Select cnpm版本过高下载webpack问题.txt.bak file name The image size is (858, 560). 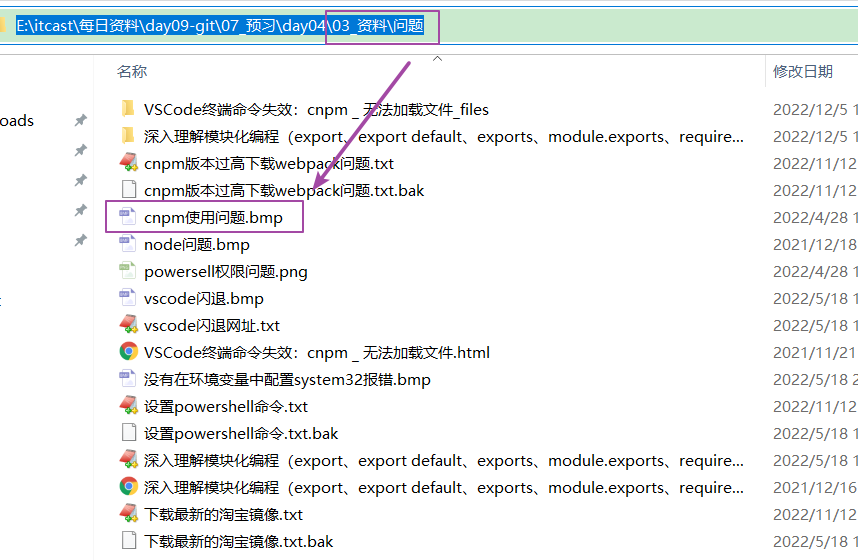click(x=284, y=190)
